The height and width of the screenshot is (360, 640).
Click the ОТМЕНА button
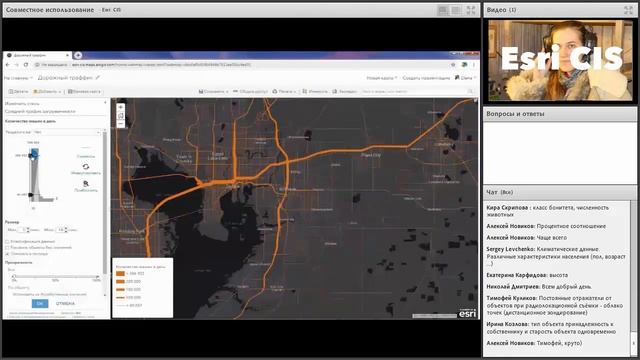65,303
